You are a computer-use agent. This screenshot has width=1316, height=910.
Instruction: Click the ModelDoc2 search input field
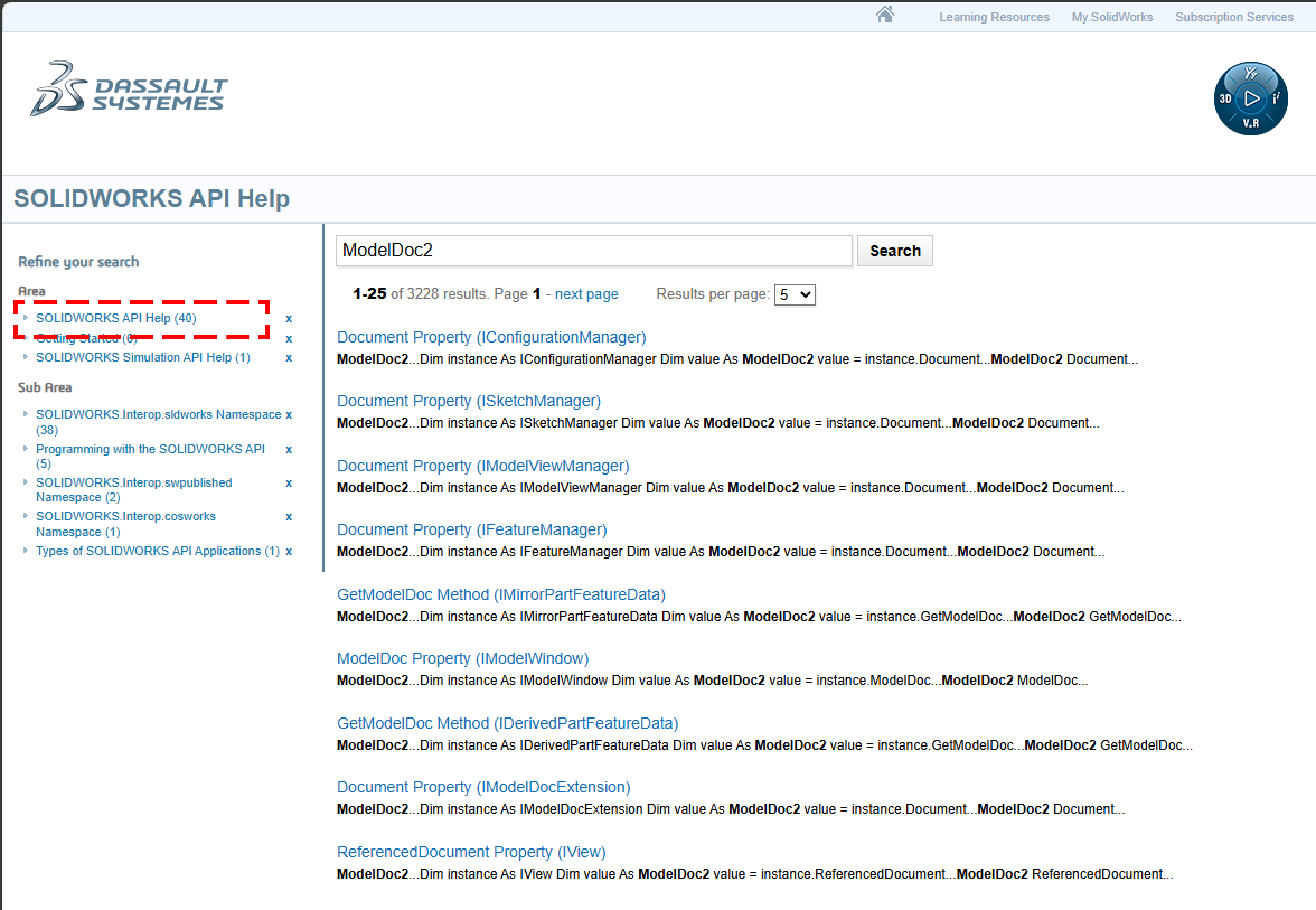[x=593, y=251]
